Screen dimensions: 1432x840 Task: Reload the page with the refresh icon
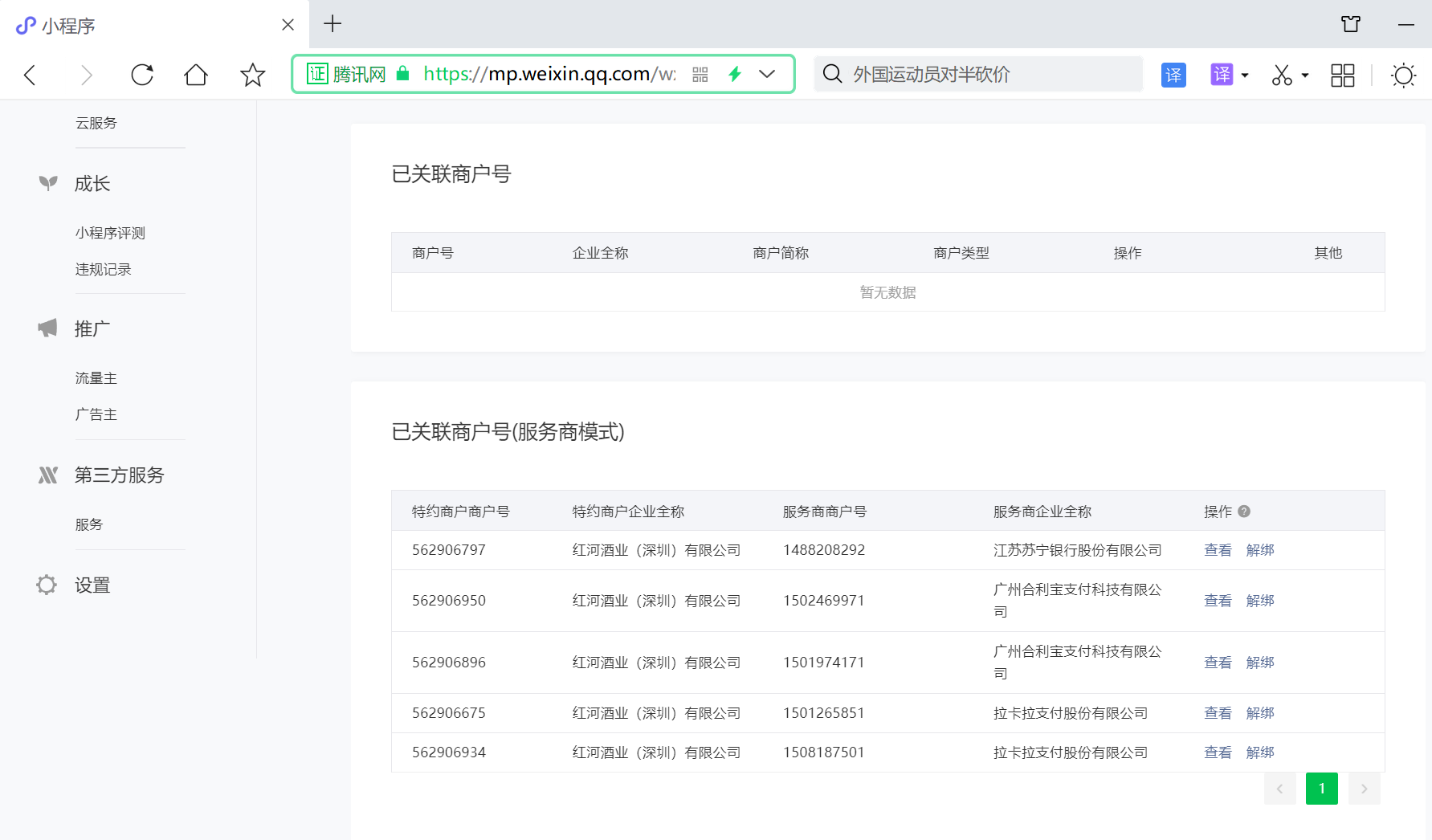coord(142,75)
